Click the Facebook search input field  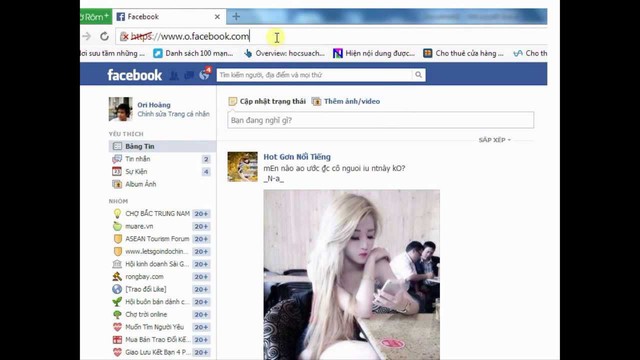click(x=314, y=75)
